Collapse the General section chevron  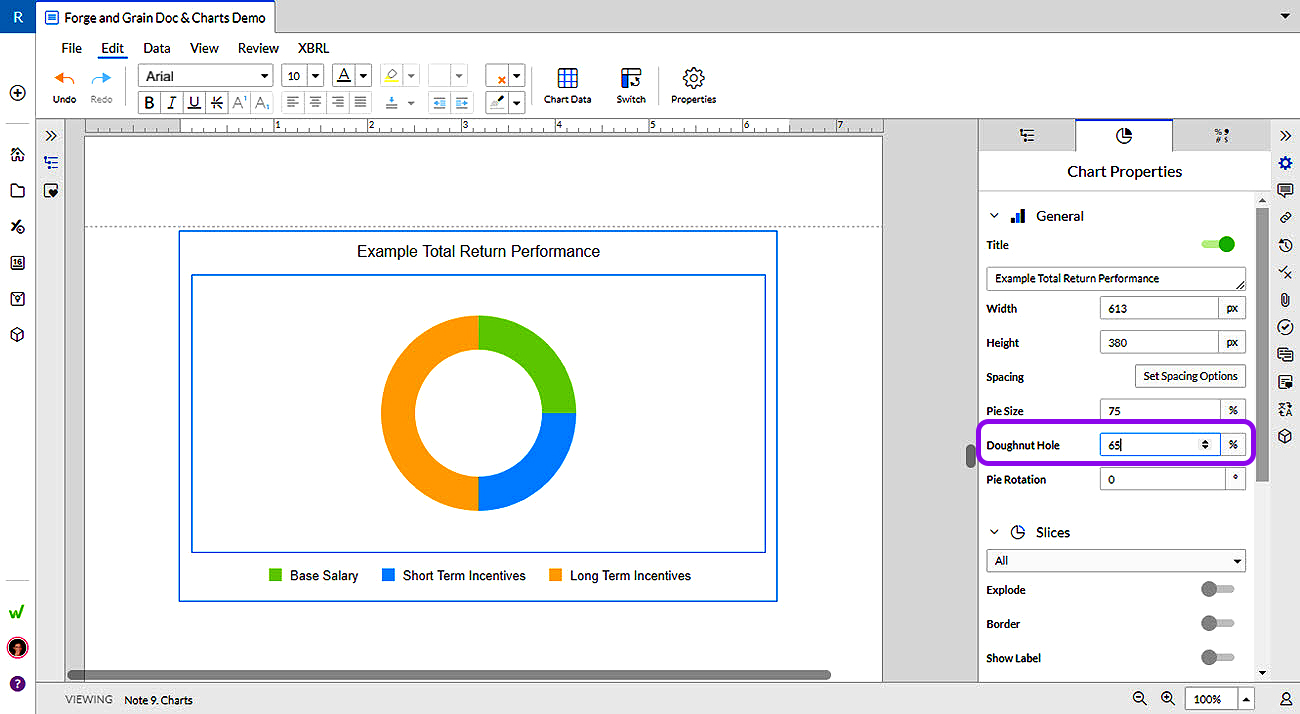point(994,216)
